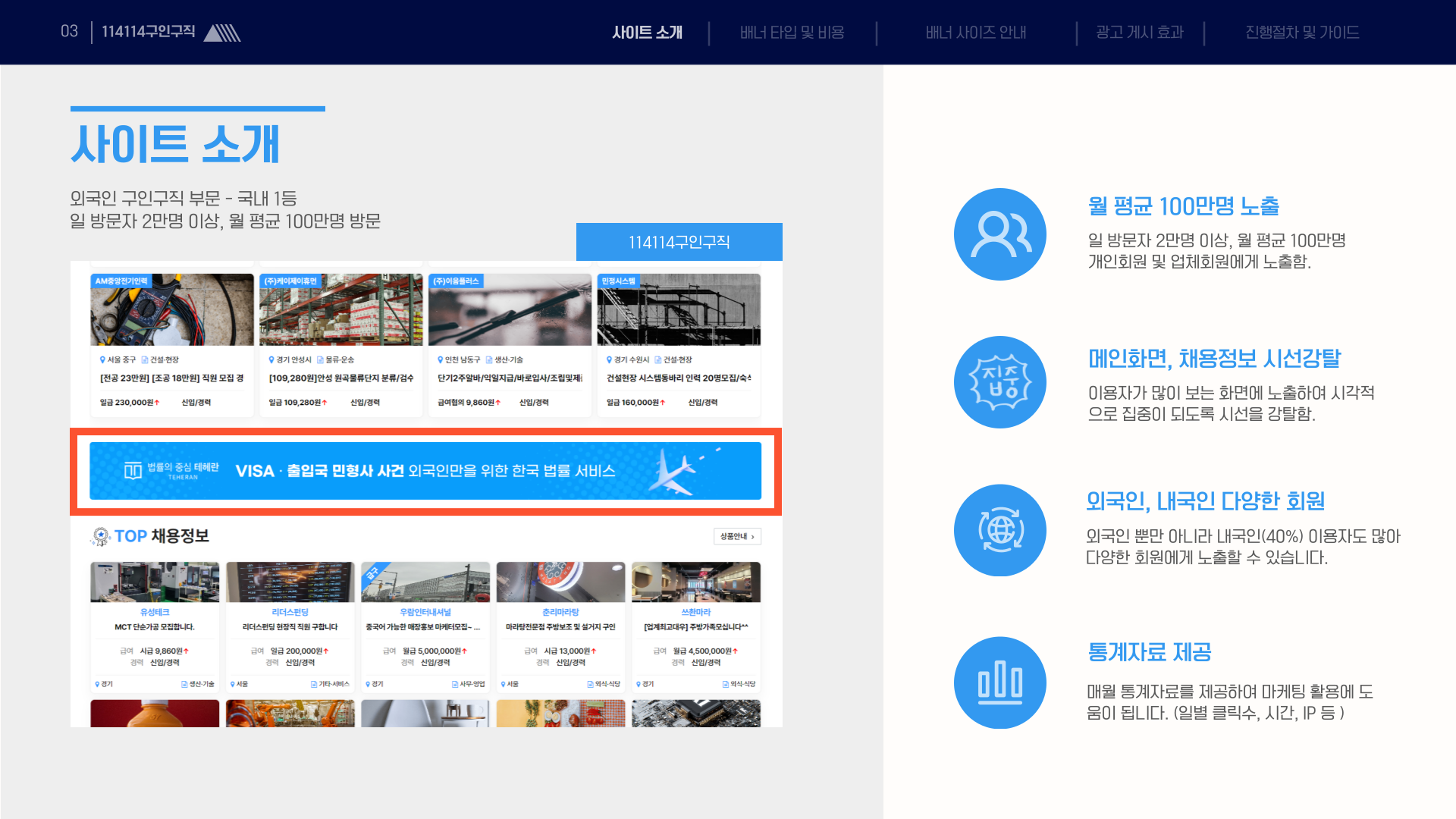This screenshot has height=819, width=1456.
Task: Click the 우람인터내셔널 company name
Action: [x=425, y=612]
